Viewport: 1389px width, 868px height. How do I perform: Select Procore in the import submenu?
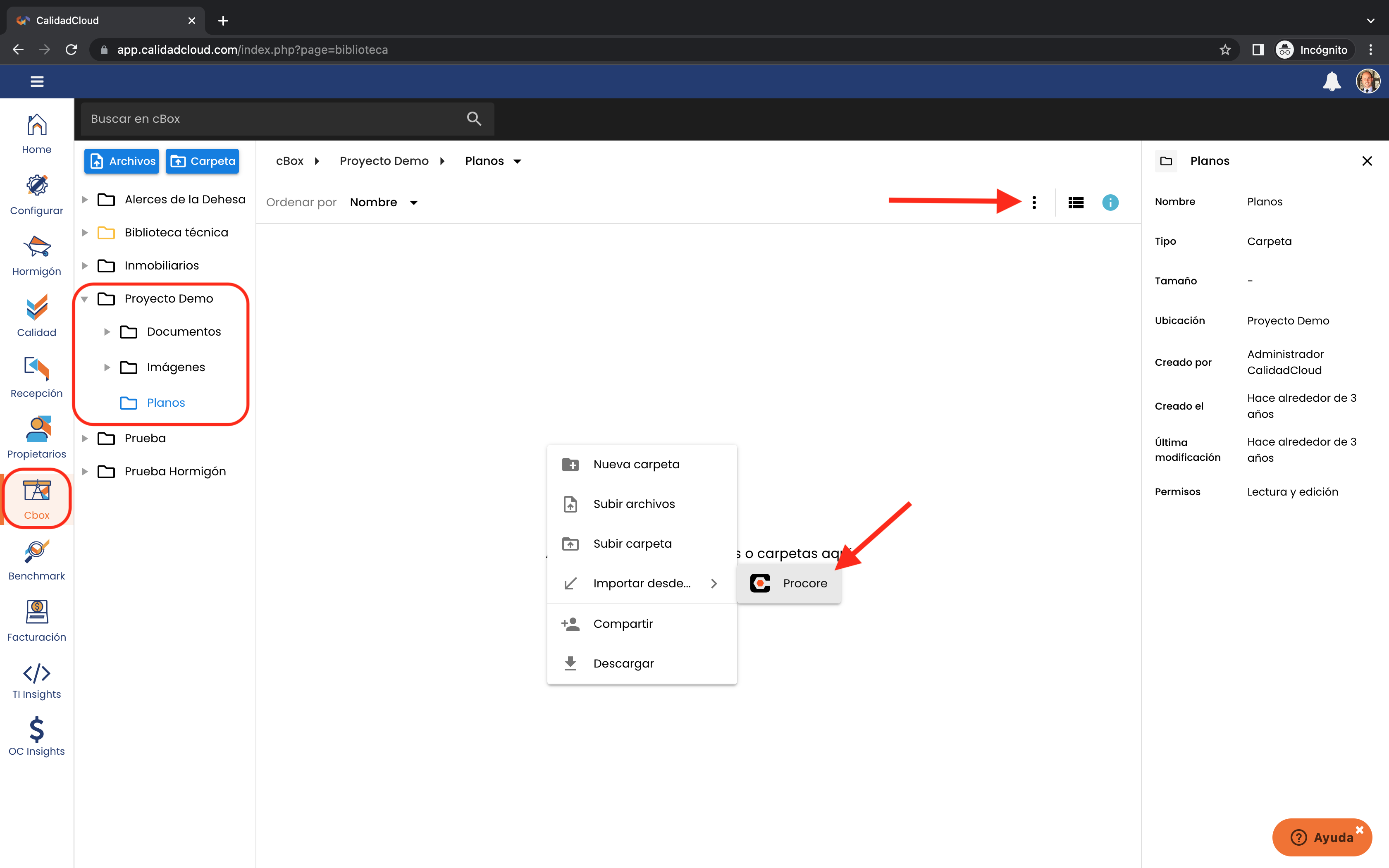pos(789,583)
